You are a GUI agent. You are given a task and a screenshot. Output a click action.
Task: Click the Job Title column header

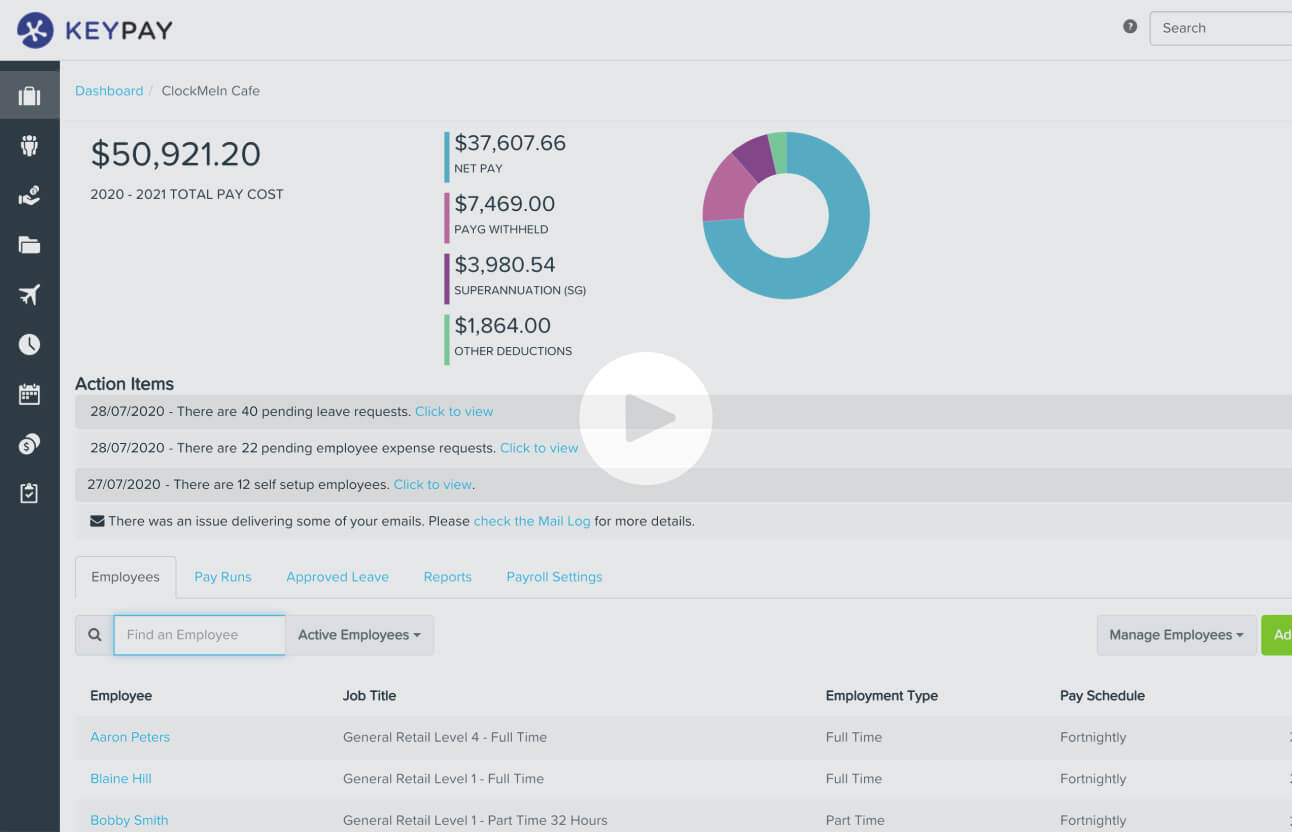(370, 696)
